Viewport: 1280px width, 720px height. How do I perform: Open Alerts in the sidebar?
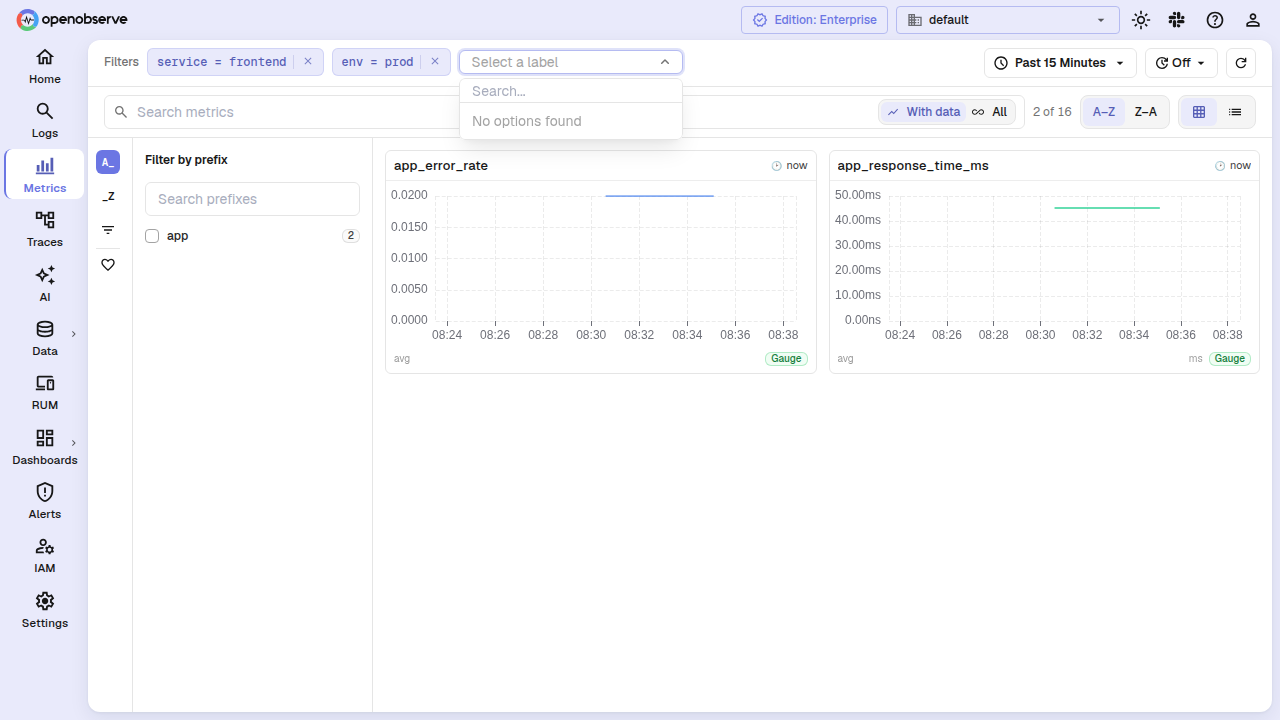(44, 501)
